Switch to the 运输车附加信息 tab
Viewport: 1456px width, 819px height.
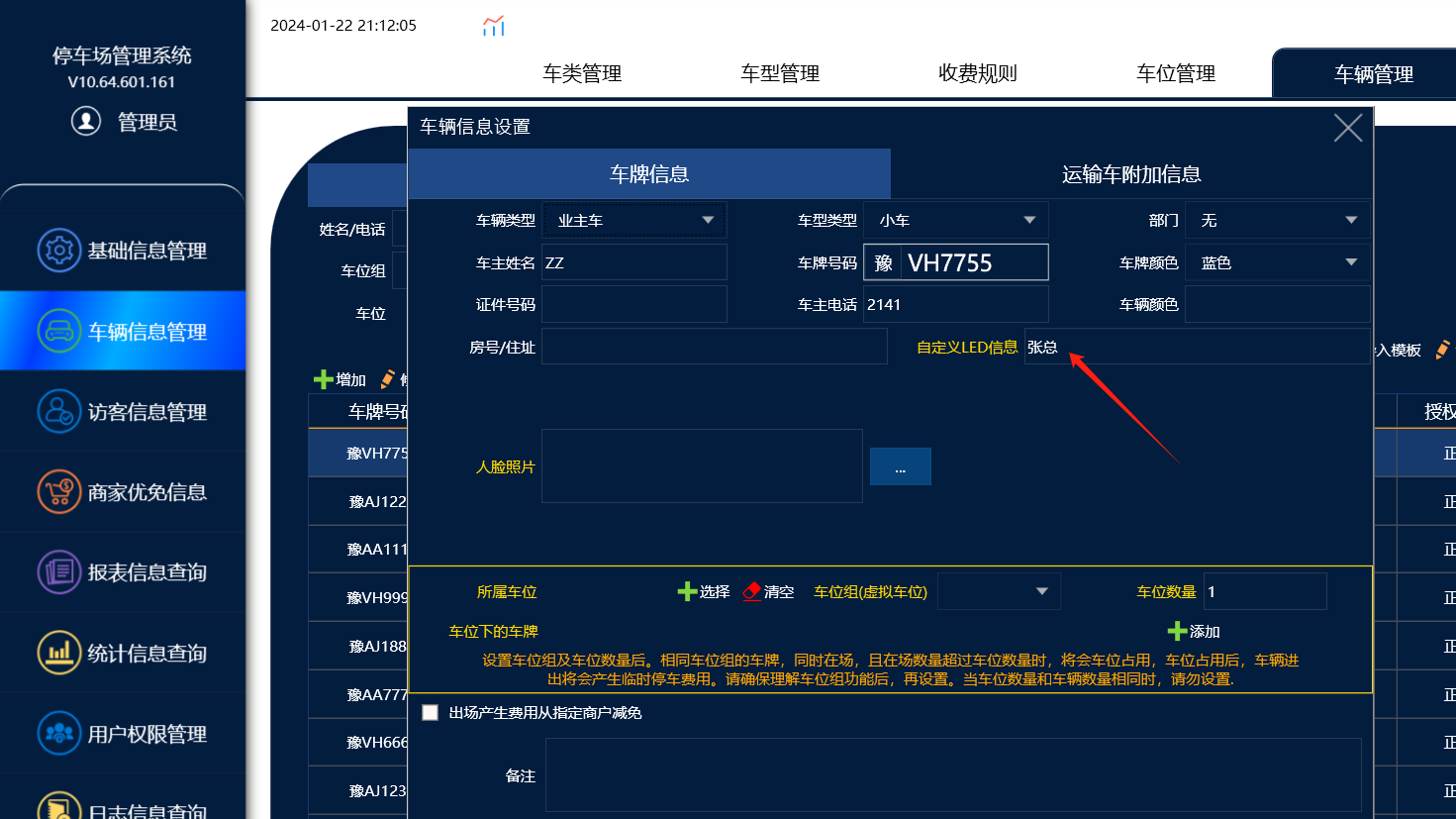tap(1131, 174)
